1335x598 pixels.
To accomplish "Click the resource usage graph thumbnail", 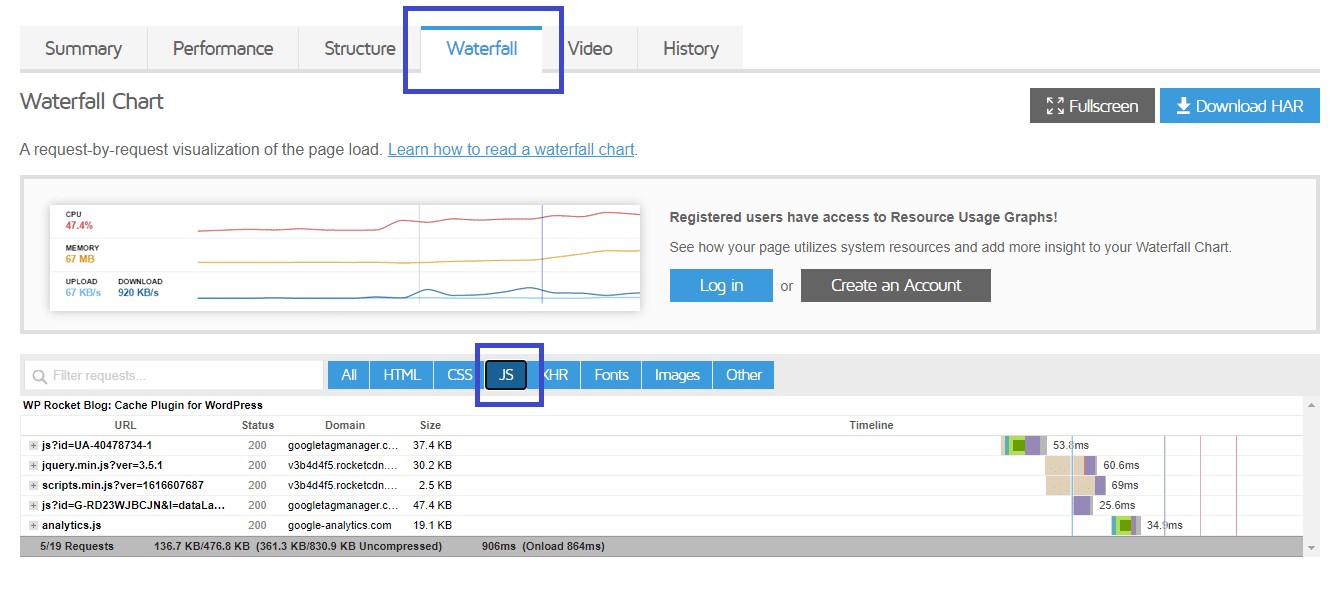I will click(345, 257).
